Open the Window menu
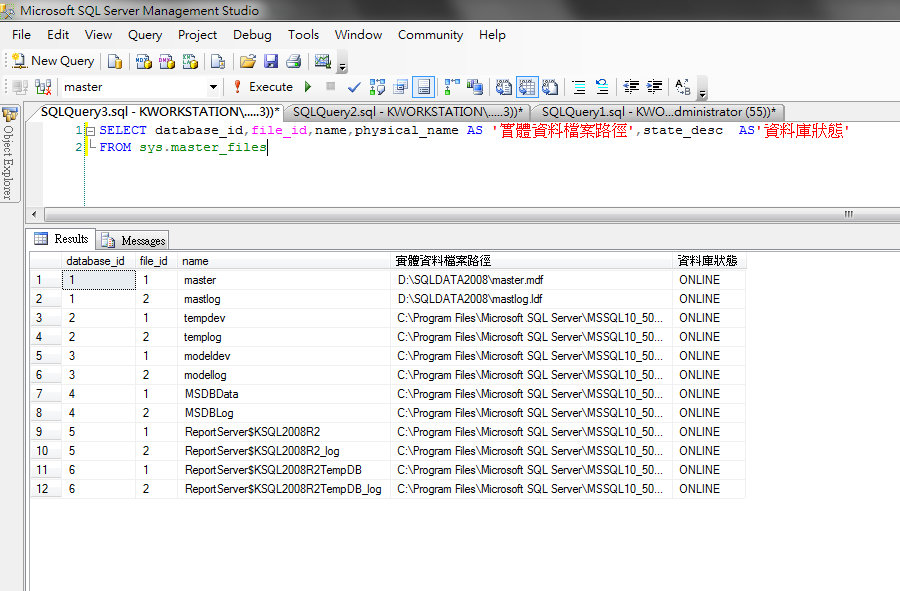 click(358, 35)
